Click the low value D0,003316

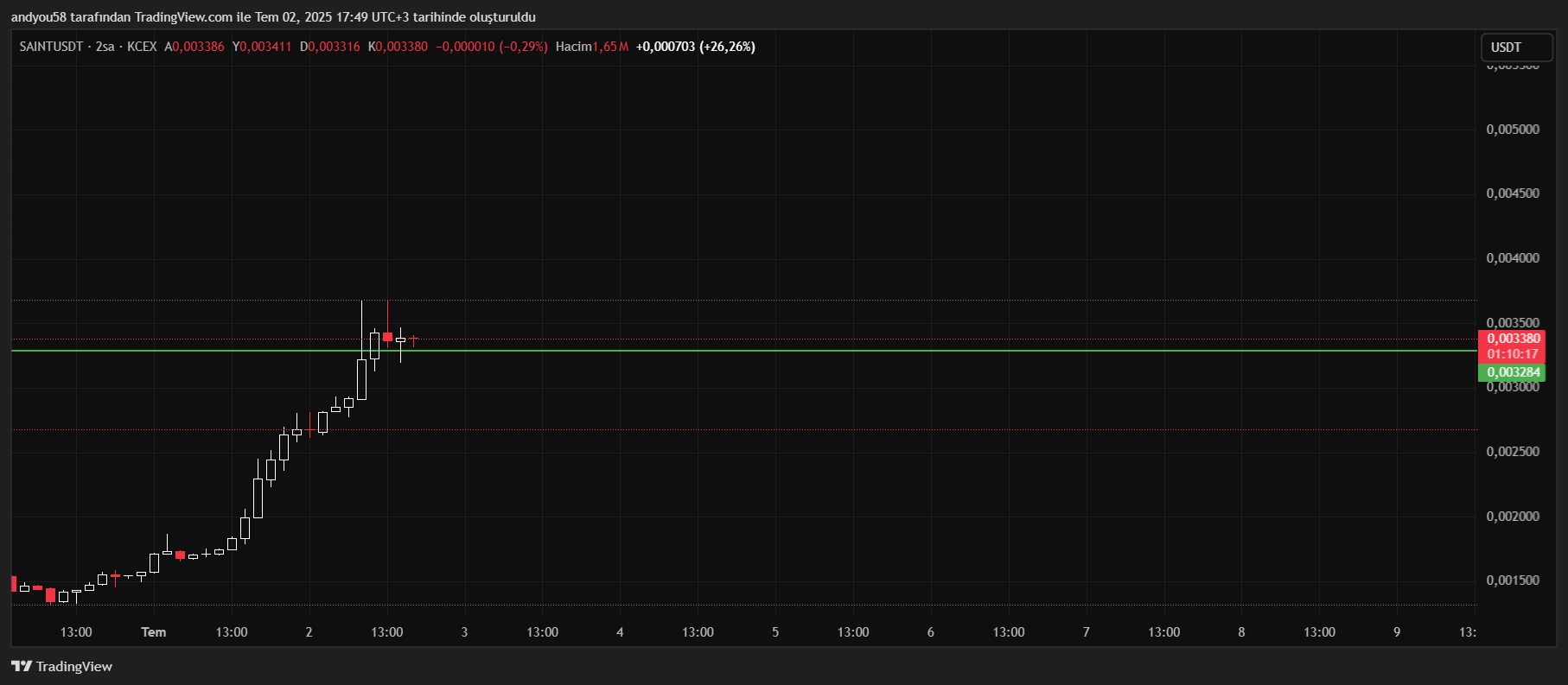(329, 47)
